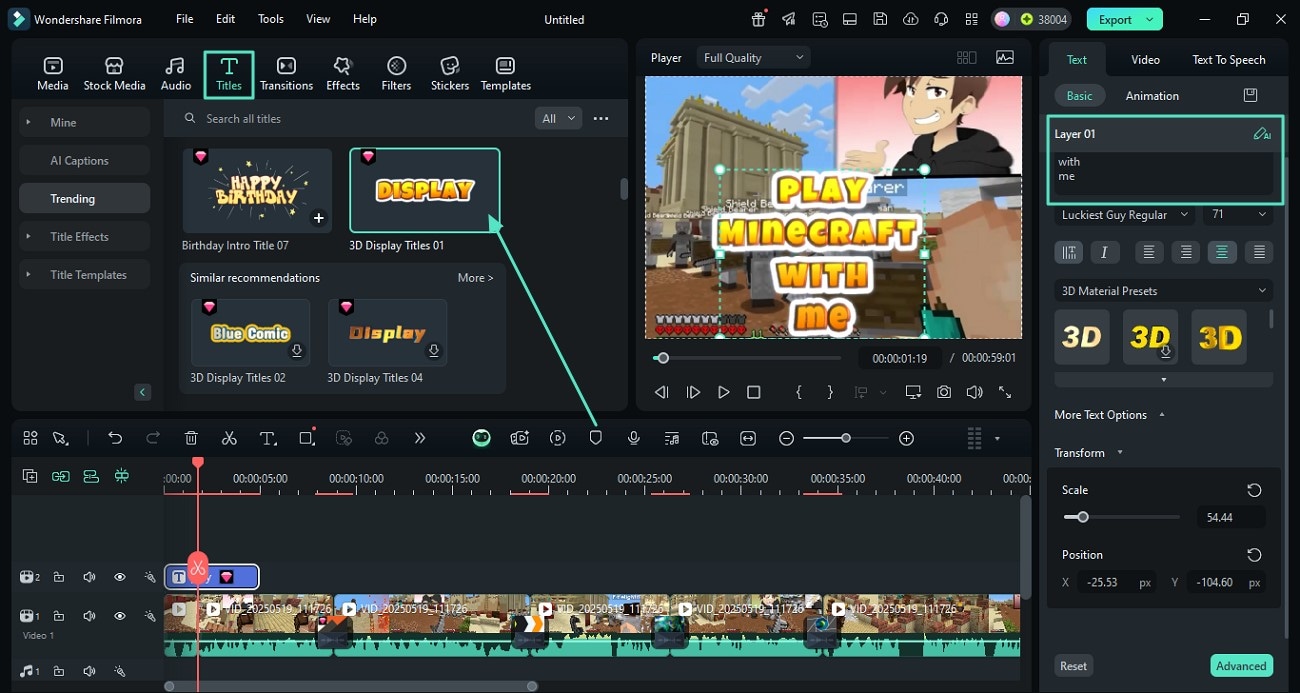Viewport: 1300px width, 693px height.
Task: Open the Edit menu
Action: 226,19
